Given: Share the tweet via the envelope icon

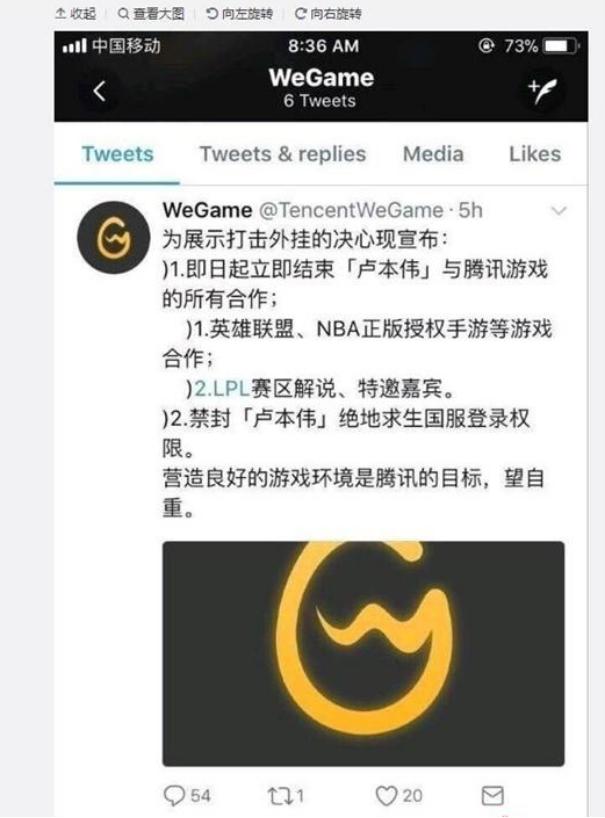Looking at the screenshot, I should pyautogui.click(x=492, y=796).
